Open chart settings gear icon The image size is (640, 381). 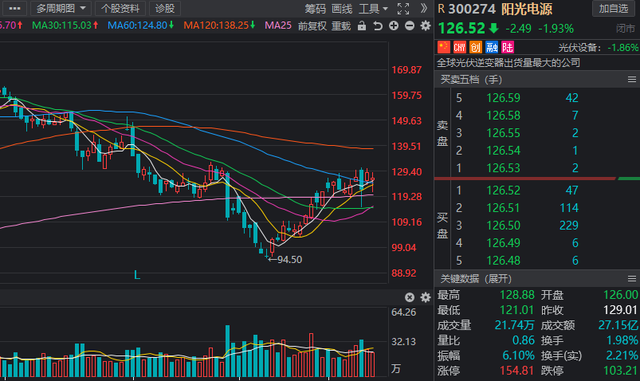(x=425, y=26)
